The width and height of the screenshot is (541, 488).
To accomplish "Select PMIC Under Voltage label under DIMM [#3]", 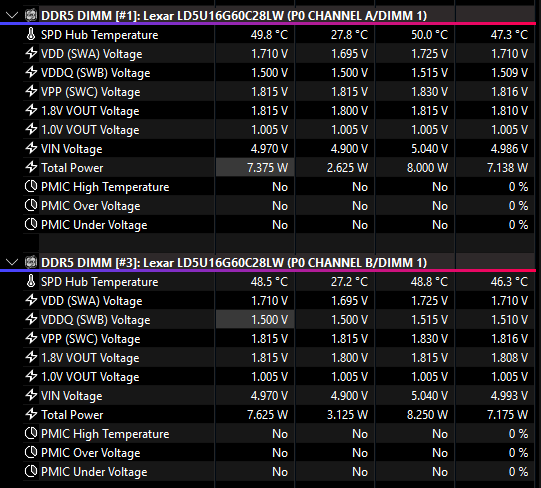I will pyautogui.click(x=94, y=472).
